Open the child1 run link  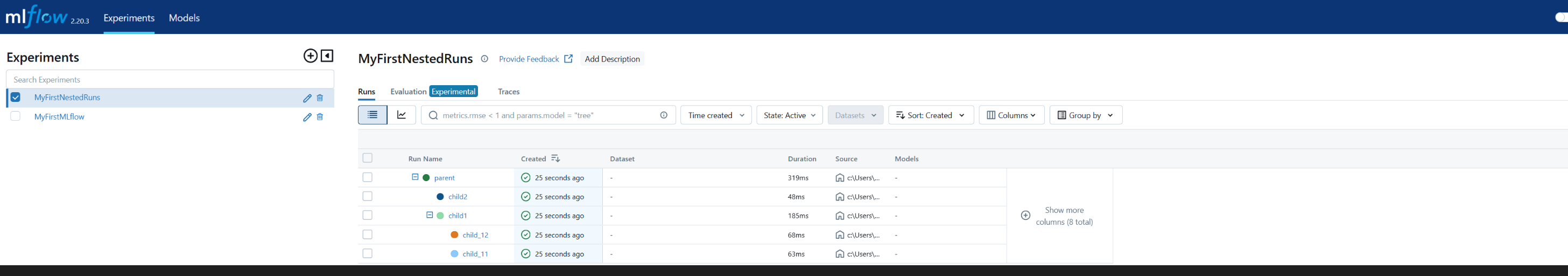(x=458, y=216)
